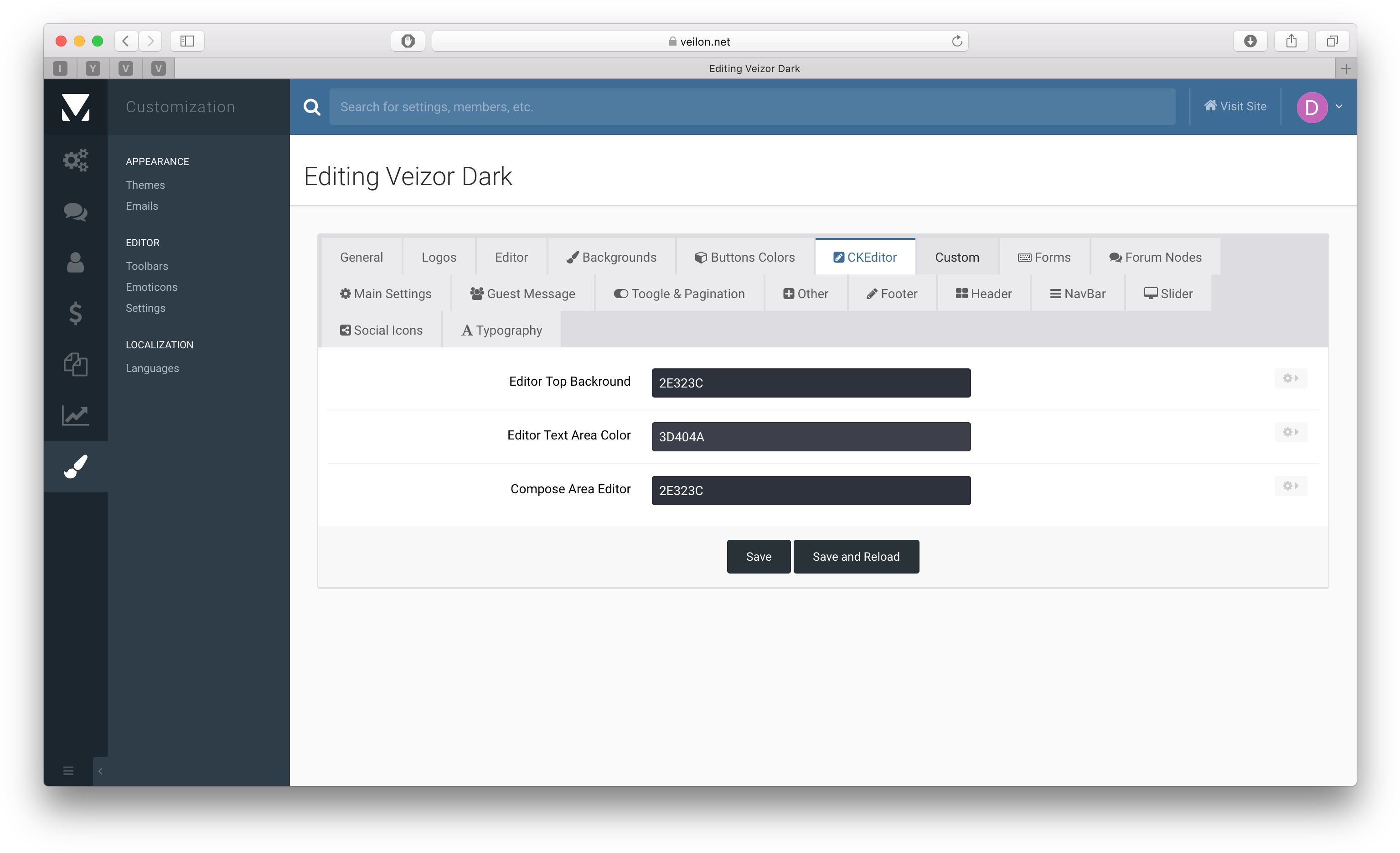The image size is (1400, 853).
Task: Click the Visit Site link in top navigation
Action: click(1237, 107)
